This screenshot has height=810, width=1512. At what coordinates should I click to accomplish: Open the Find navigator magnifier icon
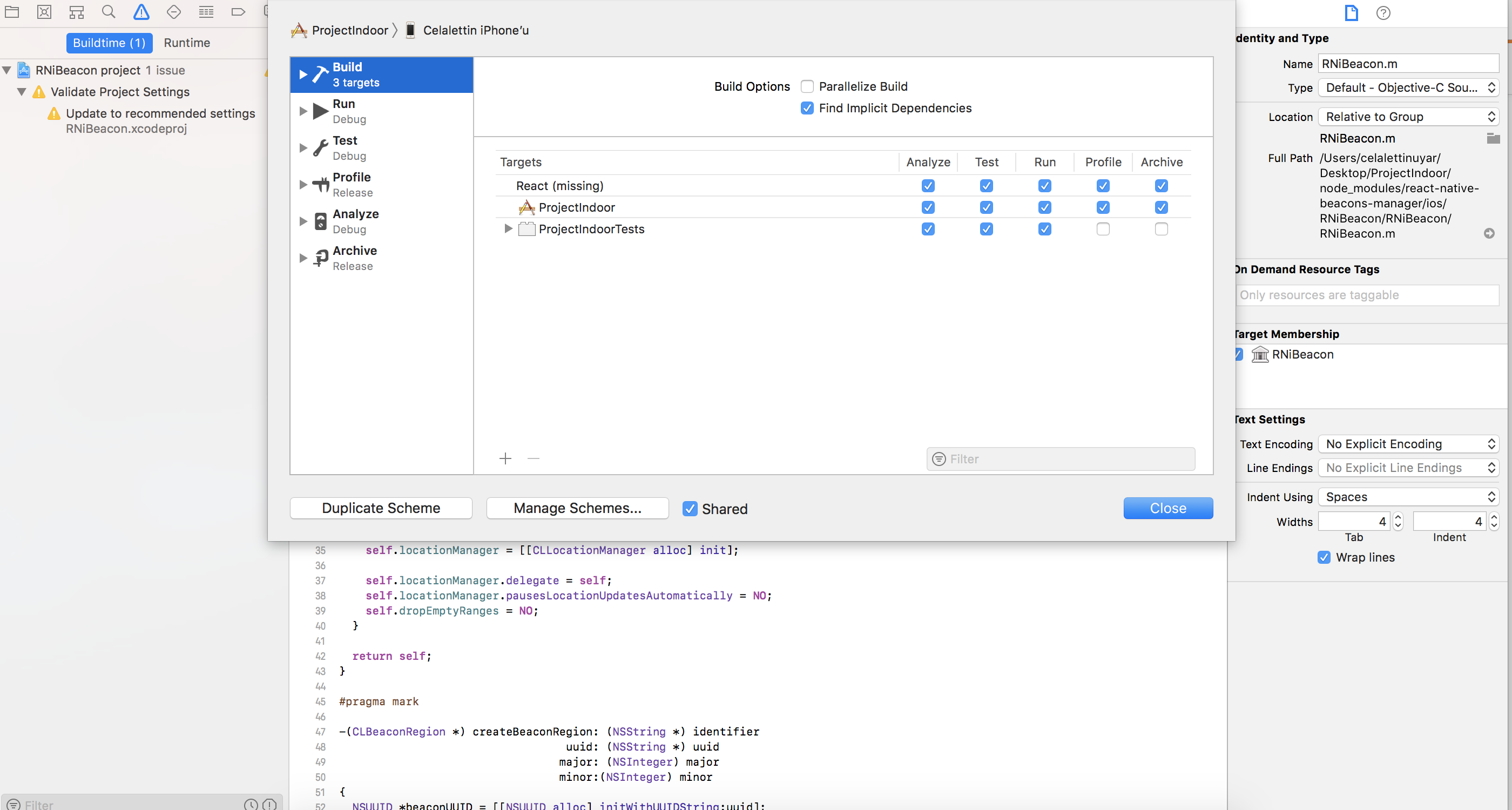[109, 12]
